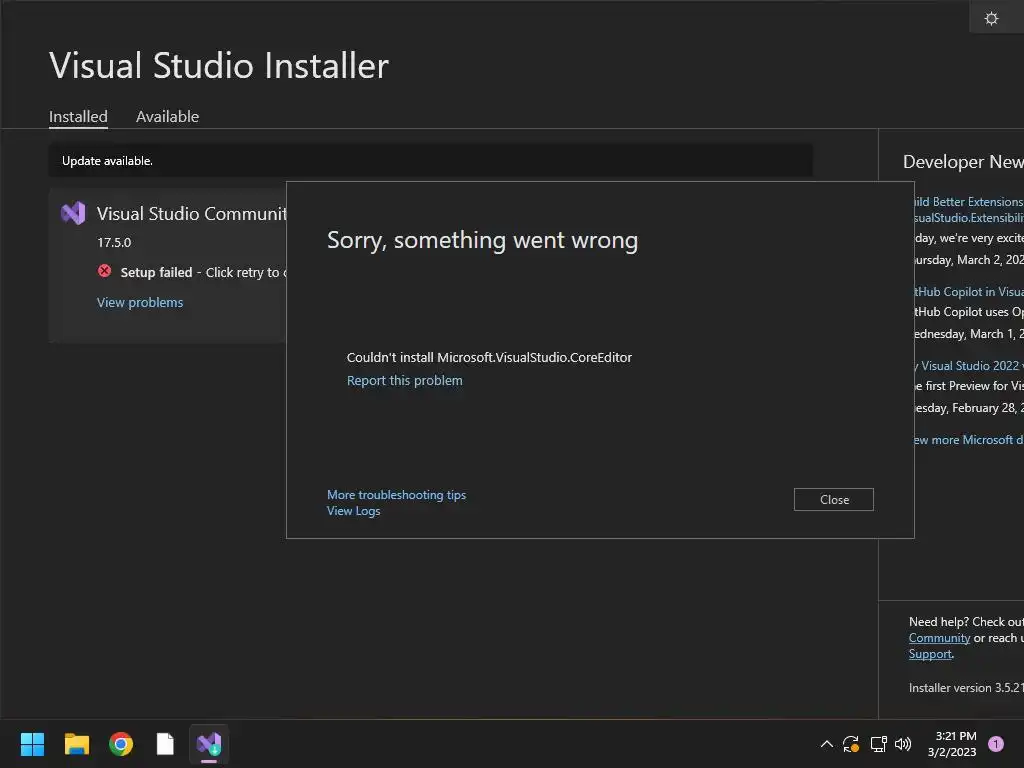This screenshot has height=768, width=1024.
Task: Open the Community help link
Action: tap(939, 638)
